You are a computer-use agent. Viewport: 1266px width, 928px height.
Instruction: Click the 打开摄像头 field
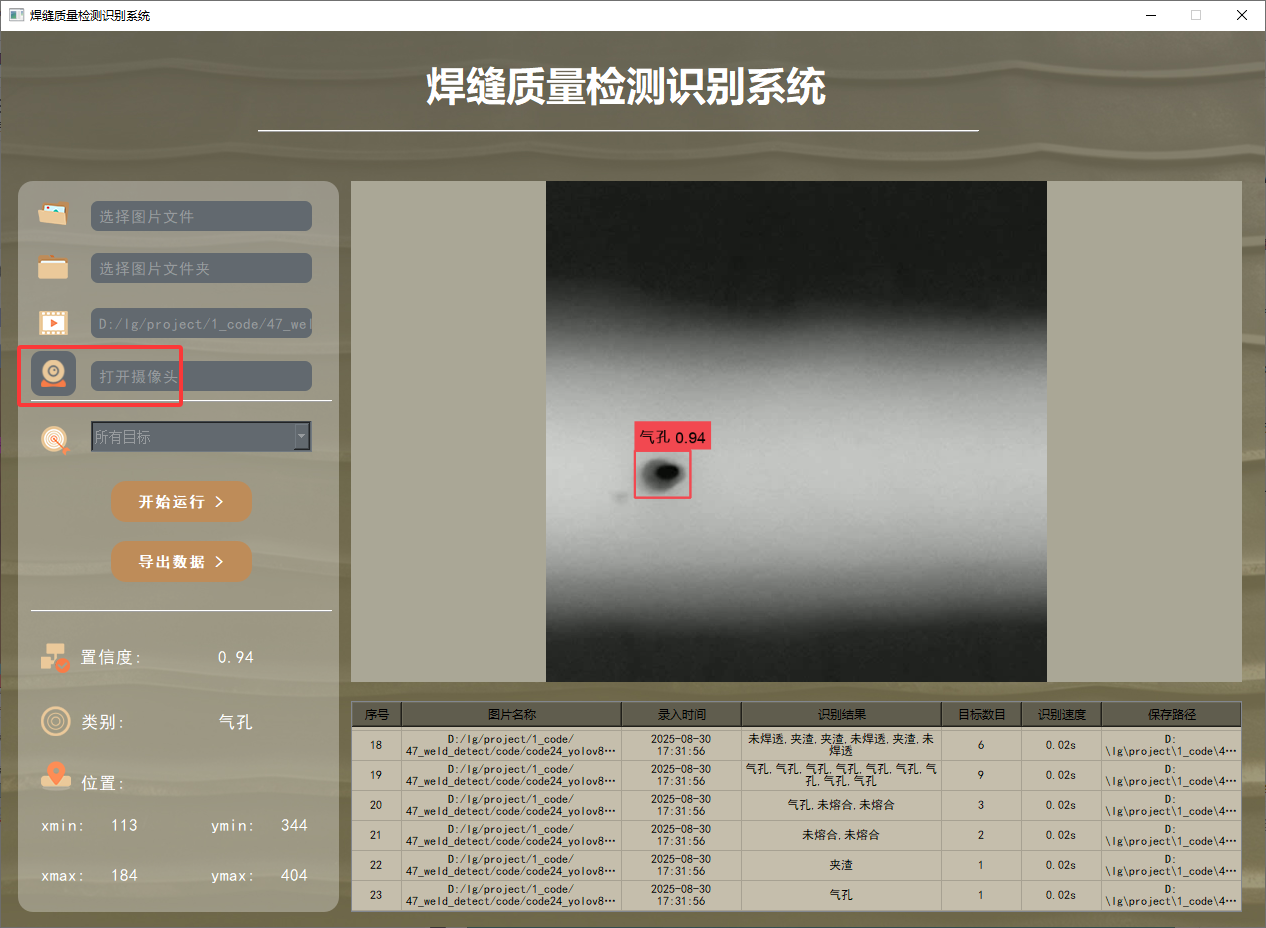tap(201, 376)
